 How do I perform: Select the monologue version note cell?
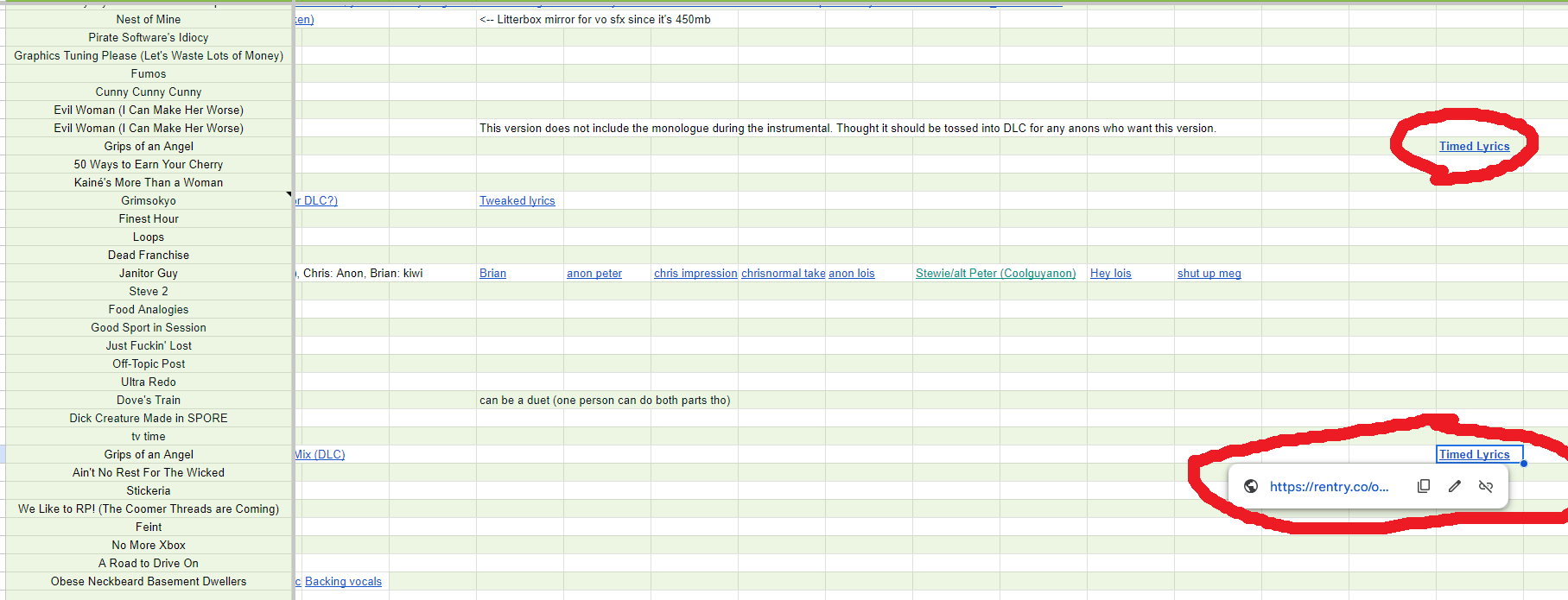(x=847, y=128)
